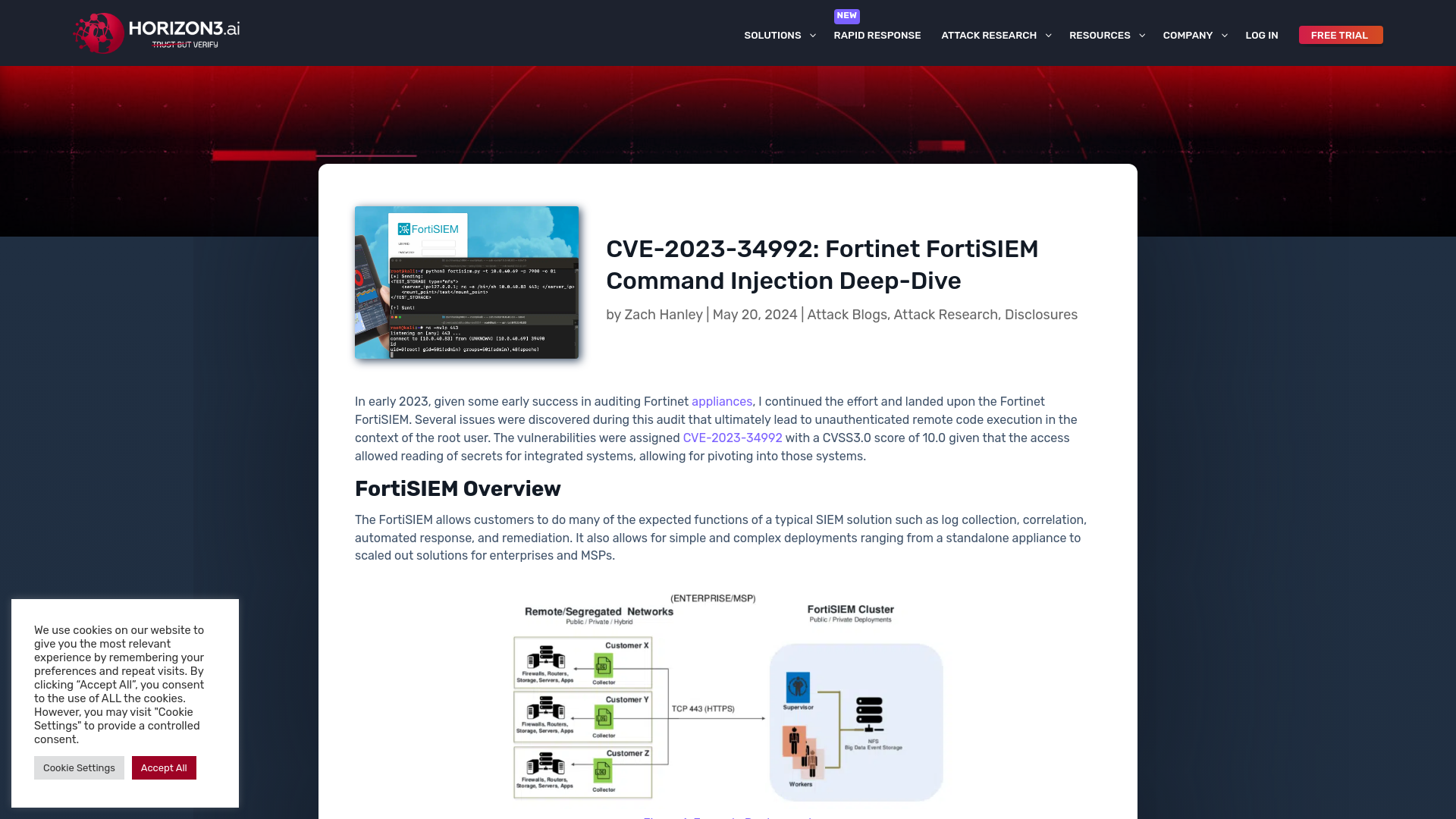Click the FortiSIEM article thumbnail image
The image size is (1456, 819).
point(467,282)
